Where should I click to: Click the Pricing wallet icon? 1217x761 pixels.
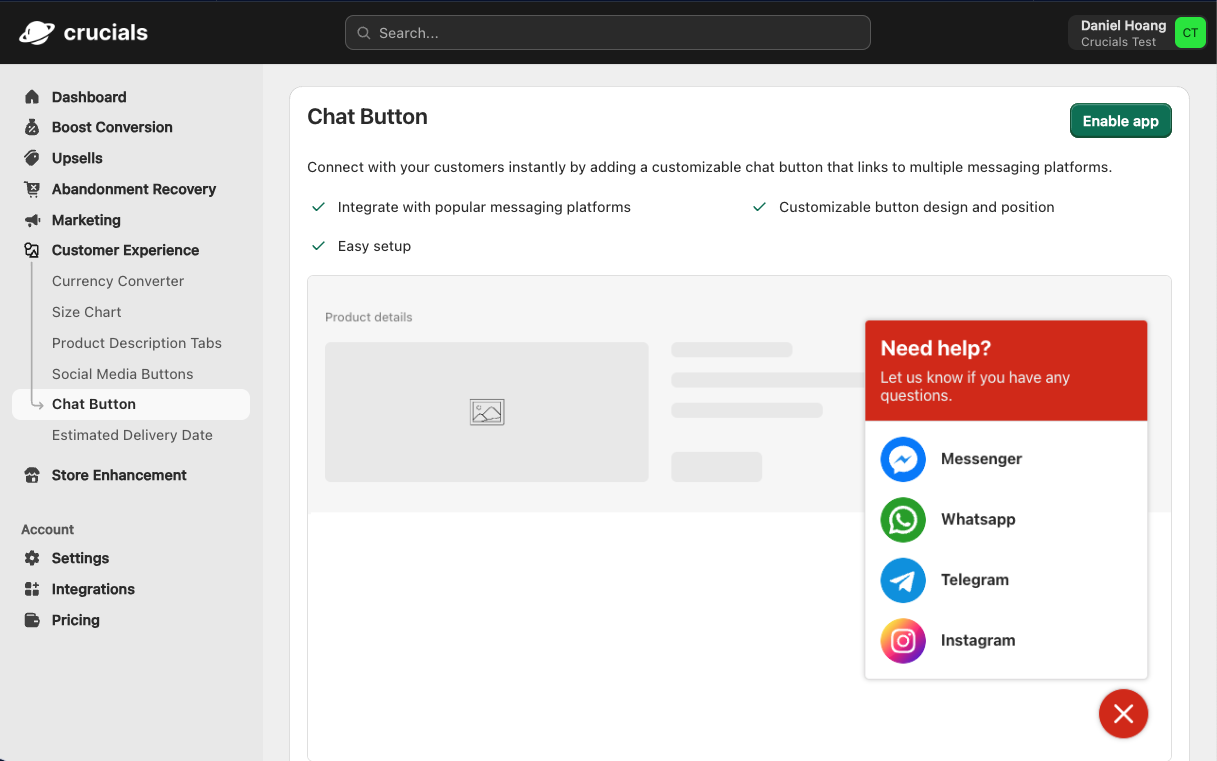pyautogui.click(x=32, y=620)
